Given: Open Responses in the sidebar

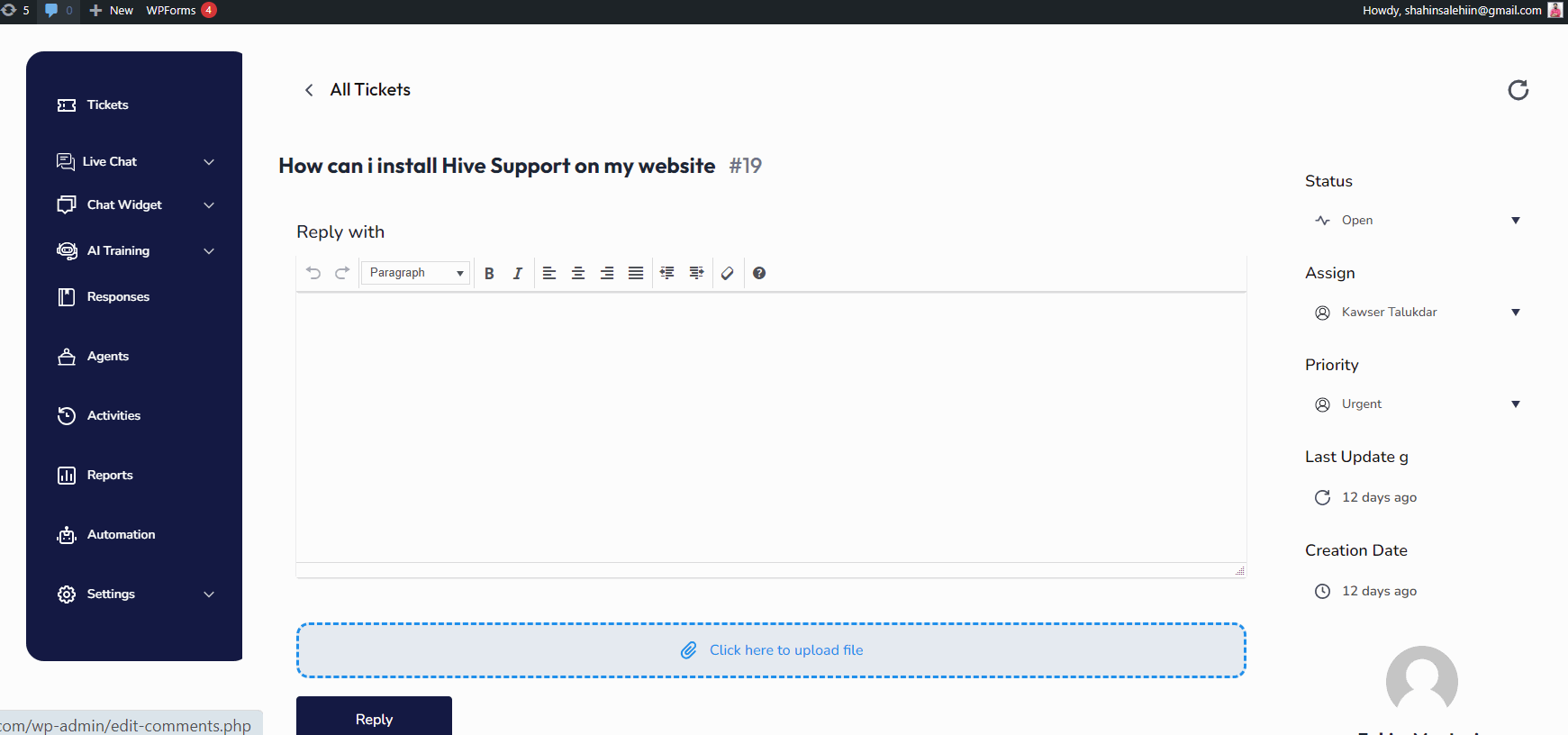Looking at the screenshot, I should (104, 296).
